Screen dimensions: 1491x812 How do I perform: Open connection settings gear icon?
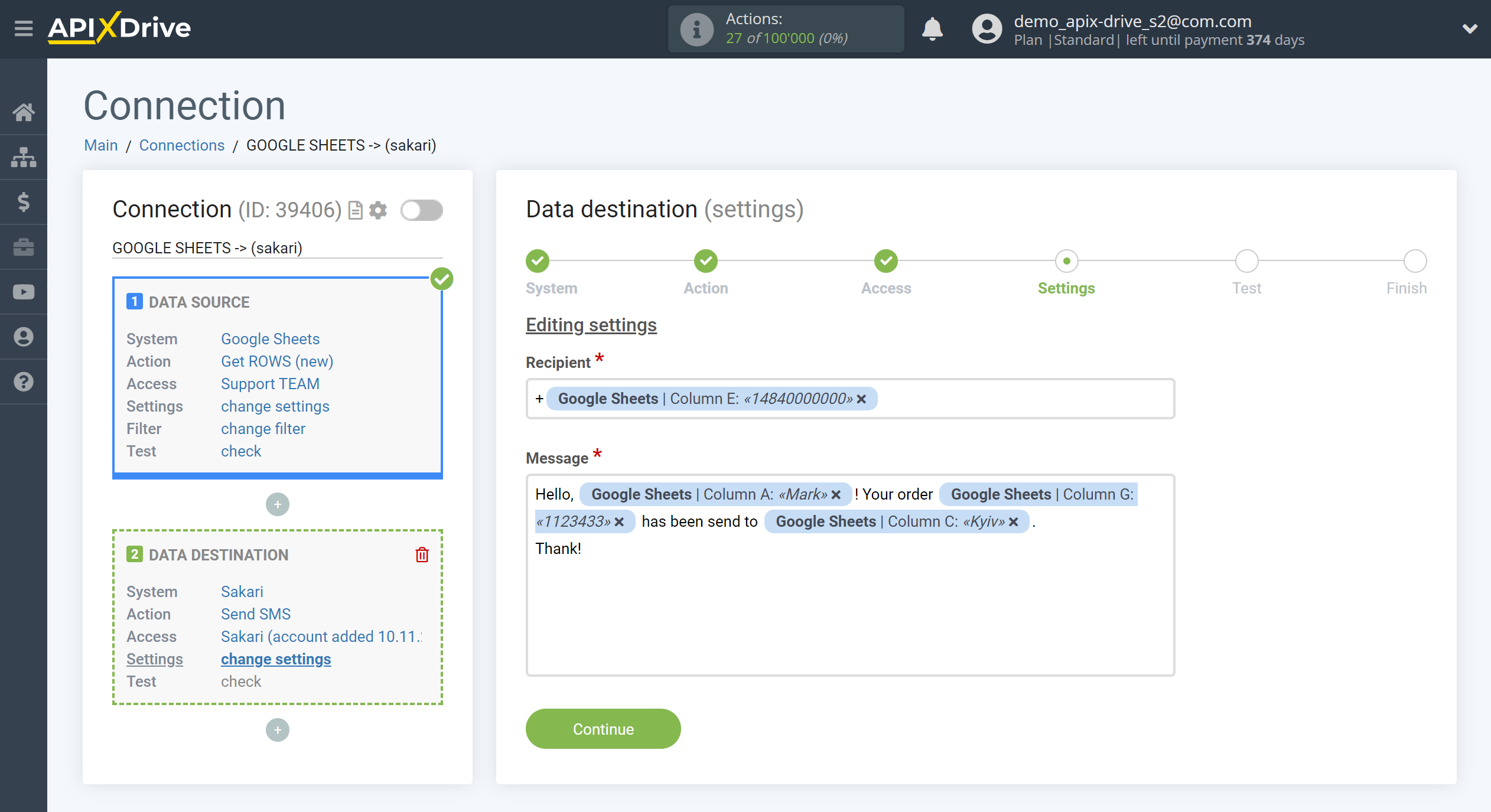[x=378, y=210]
